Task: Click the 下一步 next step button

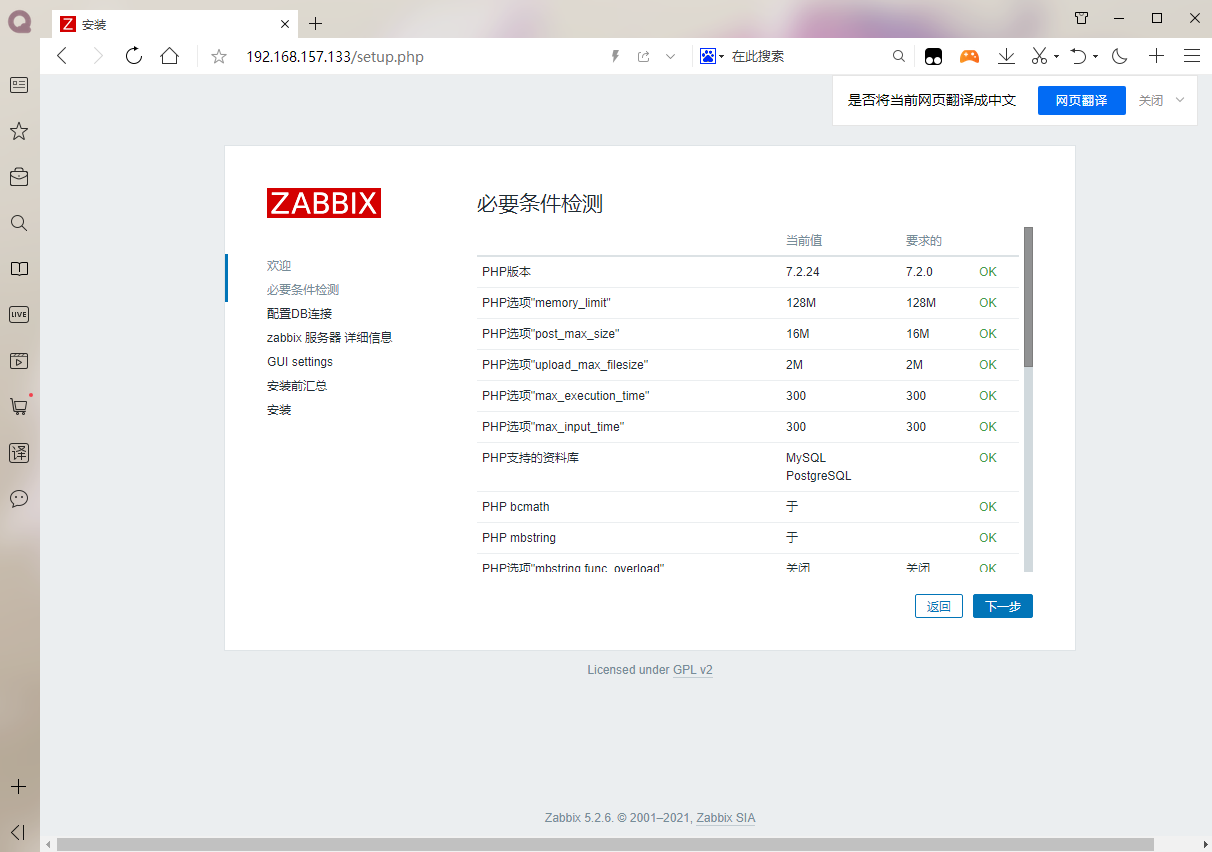Action: (x=1003, y=606)
